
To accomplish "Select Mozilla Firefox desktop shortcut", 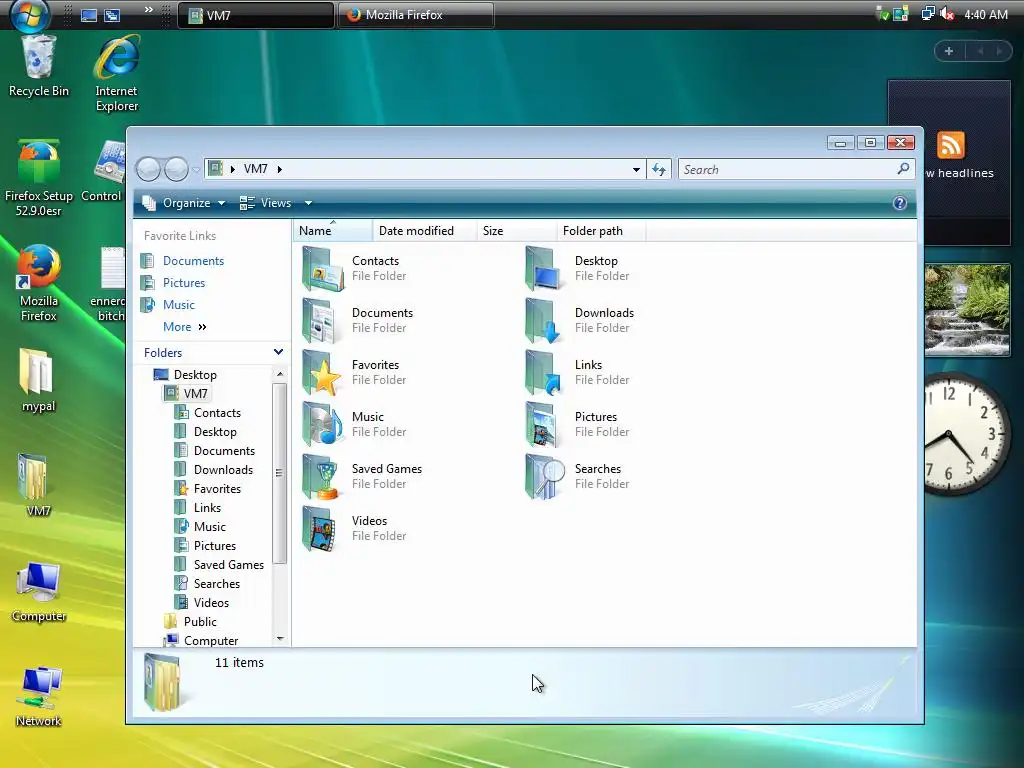I will (39, 283).
